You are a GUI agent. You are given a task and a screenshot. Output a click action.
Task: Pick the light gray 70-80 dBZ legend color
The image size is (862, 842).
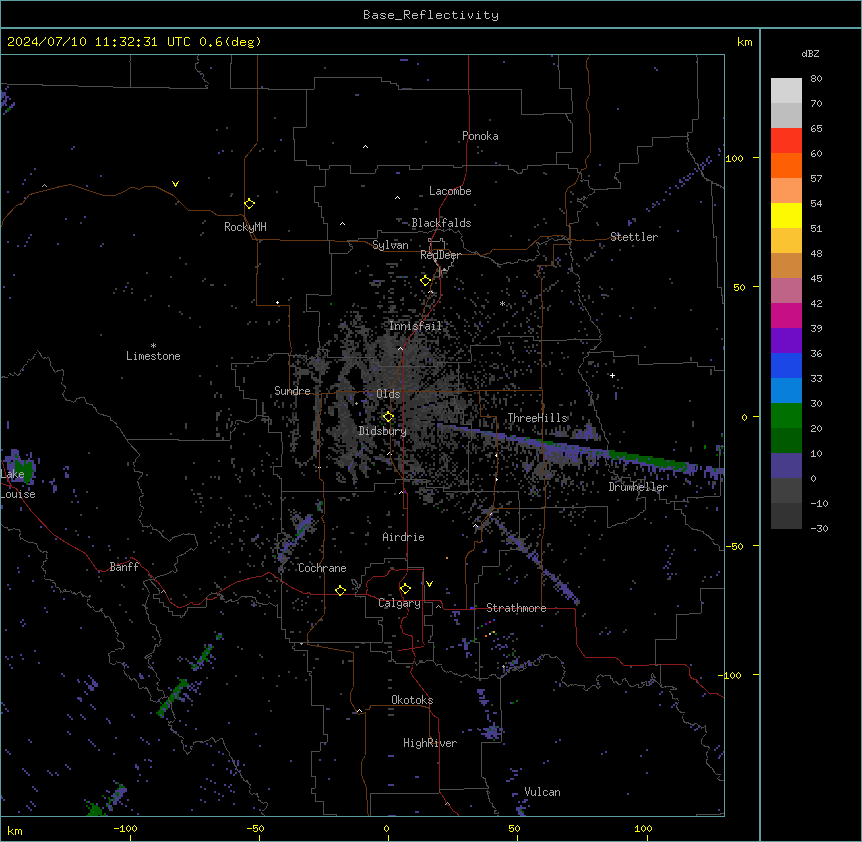click(x=786, y=91)
